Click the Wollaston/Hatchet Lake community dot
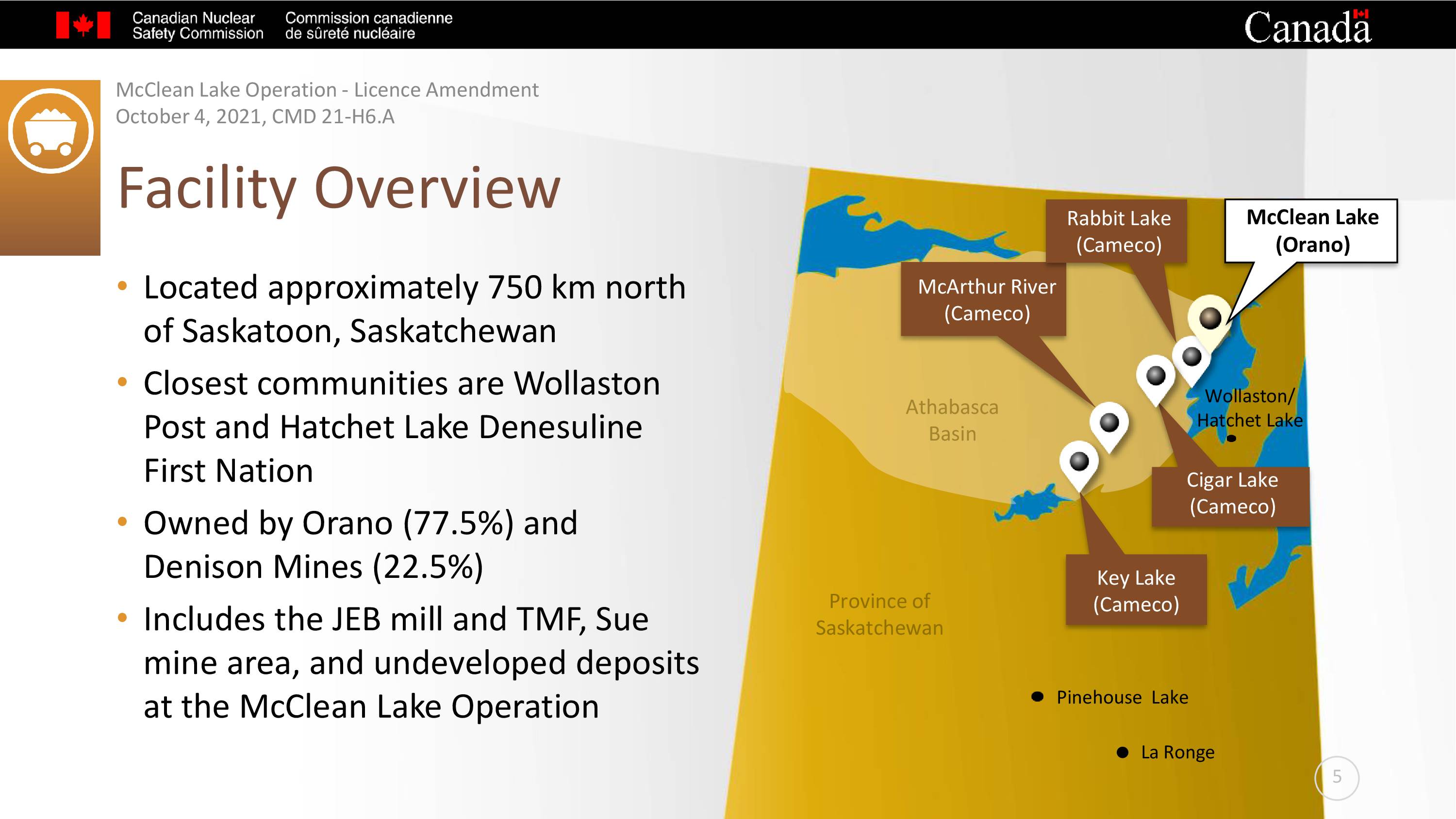 point(1232,439)
